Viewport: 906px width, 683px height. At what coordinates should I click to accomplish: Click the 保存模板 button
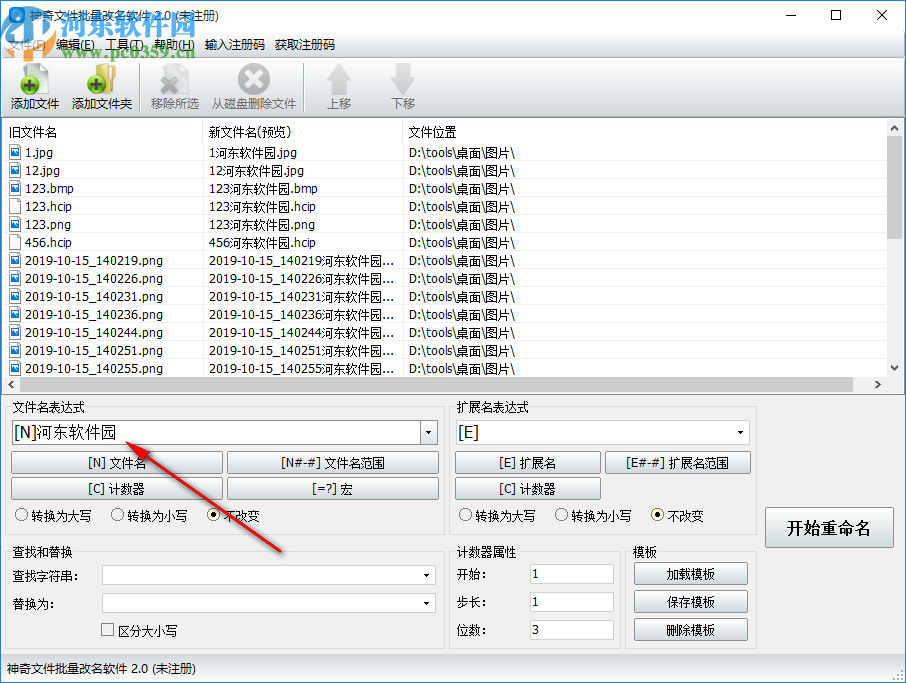[690, 602]
